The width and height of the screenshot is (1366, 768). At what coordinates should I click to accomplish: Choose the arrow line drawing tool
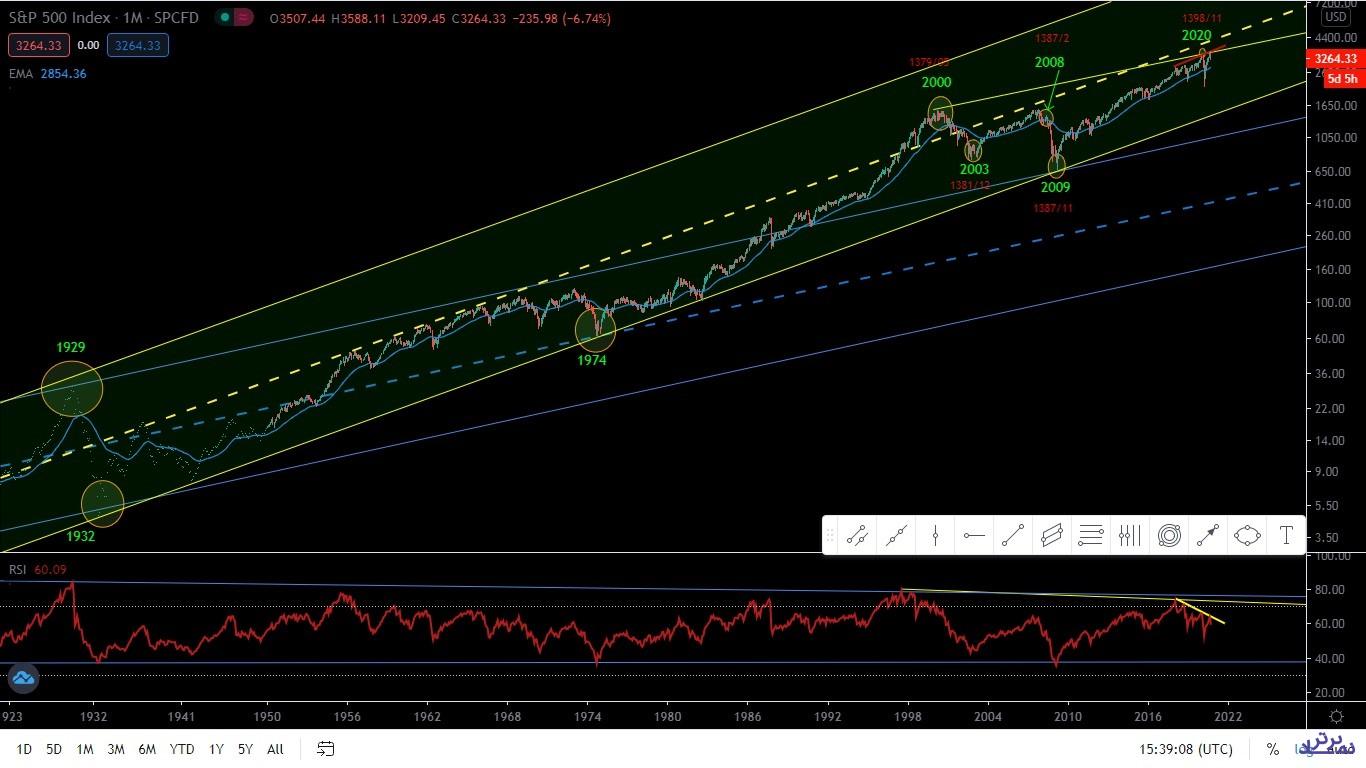pos(1208,536)
